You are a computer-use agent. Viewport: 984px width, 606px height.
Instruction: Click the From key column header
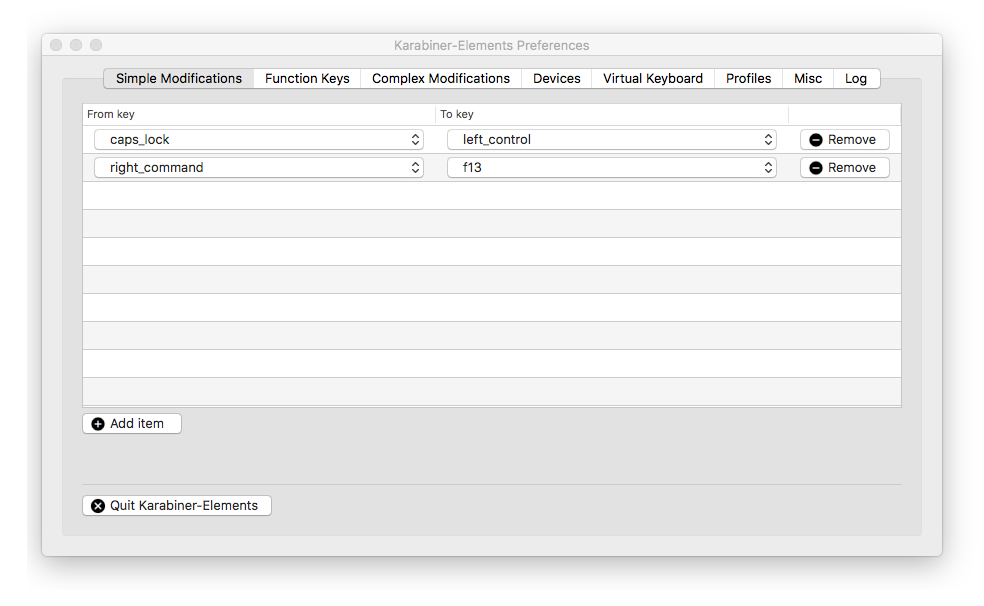[x=259, y=114]
